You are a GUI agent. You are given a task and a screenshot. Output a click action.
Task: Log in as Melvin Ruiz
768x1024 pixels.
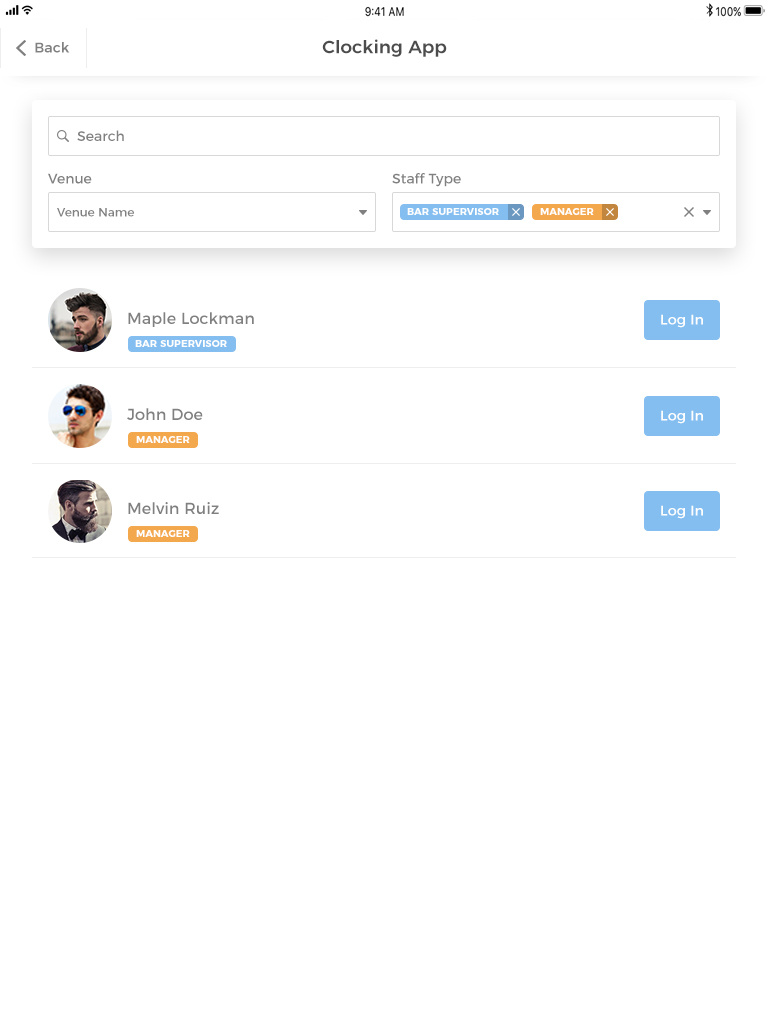pos(681,511)
